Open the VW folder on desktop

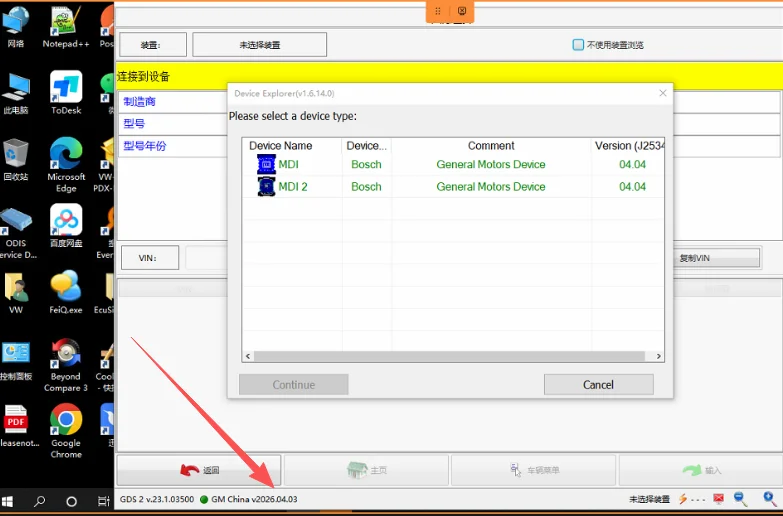[x=15, y=292]
